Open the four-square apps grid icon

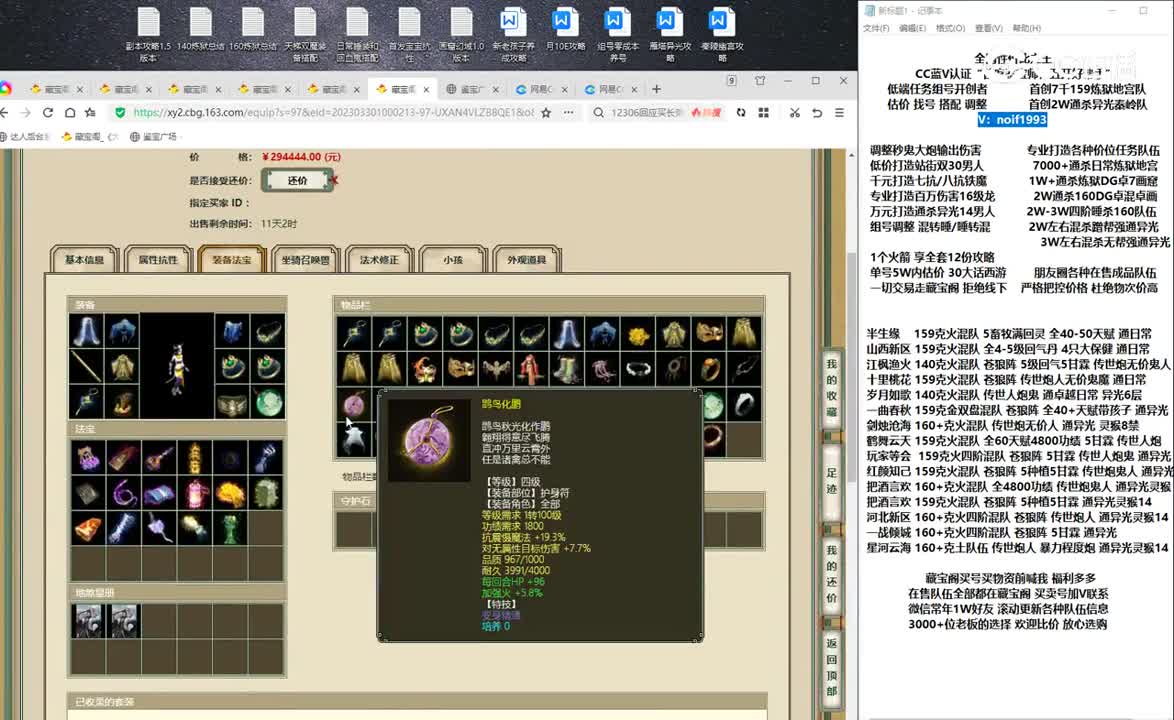pyautogui.click(x=764, y=112)
